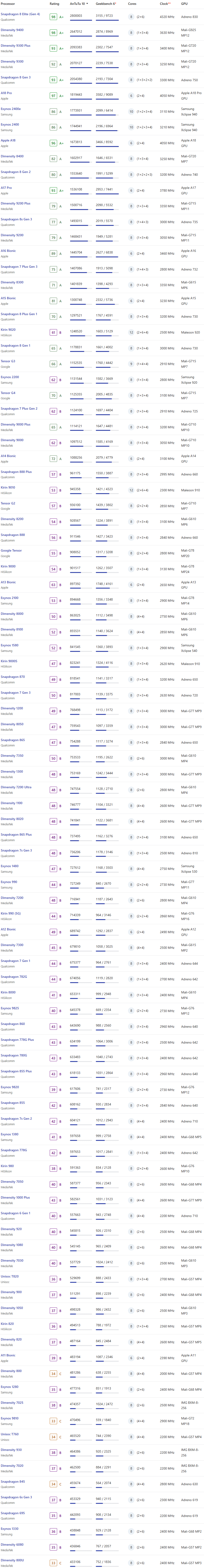Click the 97 rating badge for A18 Pro
The width and height of the screenshot is (204, 1568).
tap(53, 95)
